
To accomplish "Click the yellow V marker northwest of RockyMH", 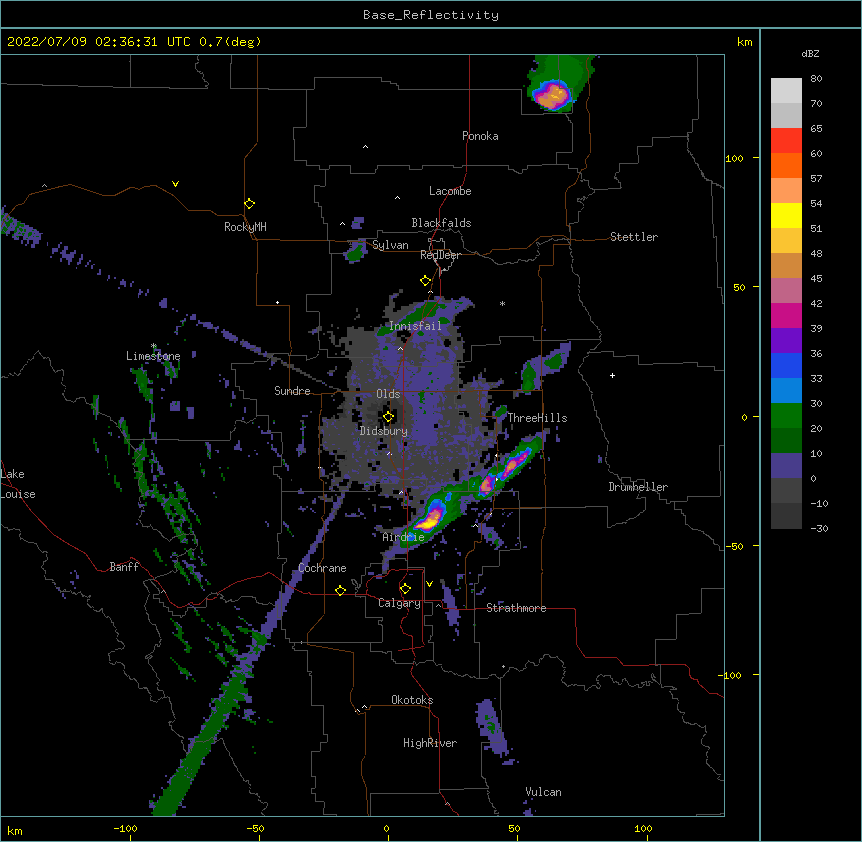I will (175, 184).
